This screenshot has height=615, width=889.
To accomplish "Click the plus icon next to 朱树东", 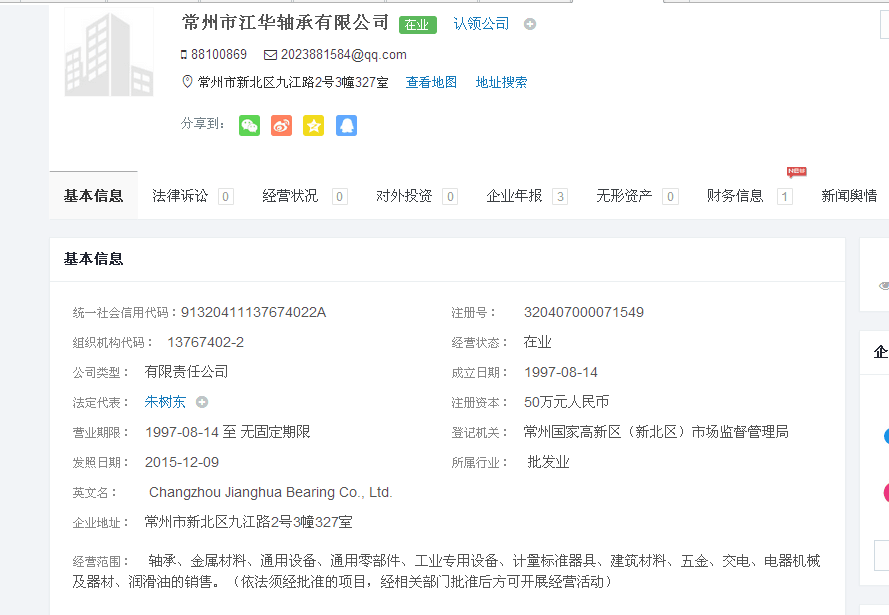I will (202, 402).
